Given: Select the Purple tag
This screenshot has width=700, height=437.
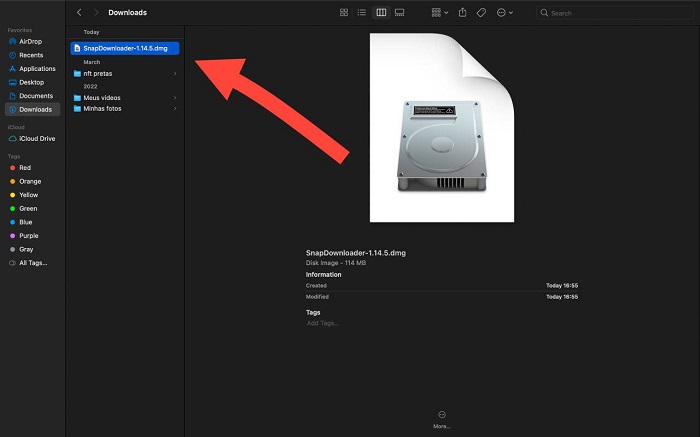Looking at the screenshot, I should click(29, 236).
